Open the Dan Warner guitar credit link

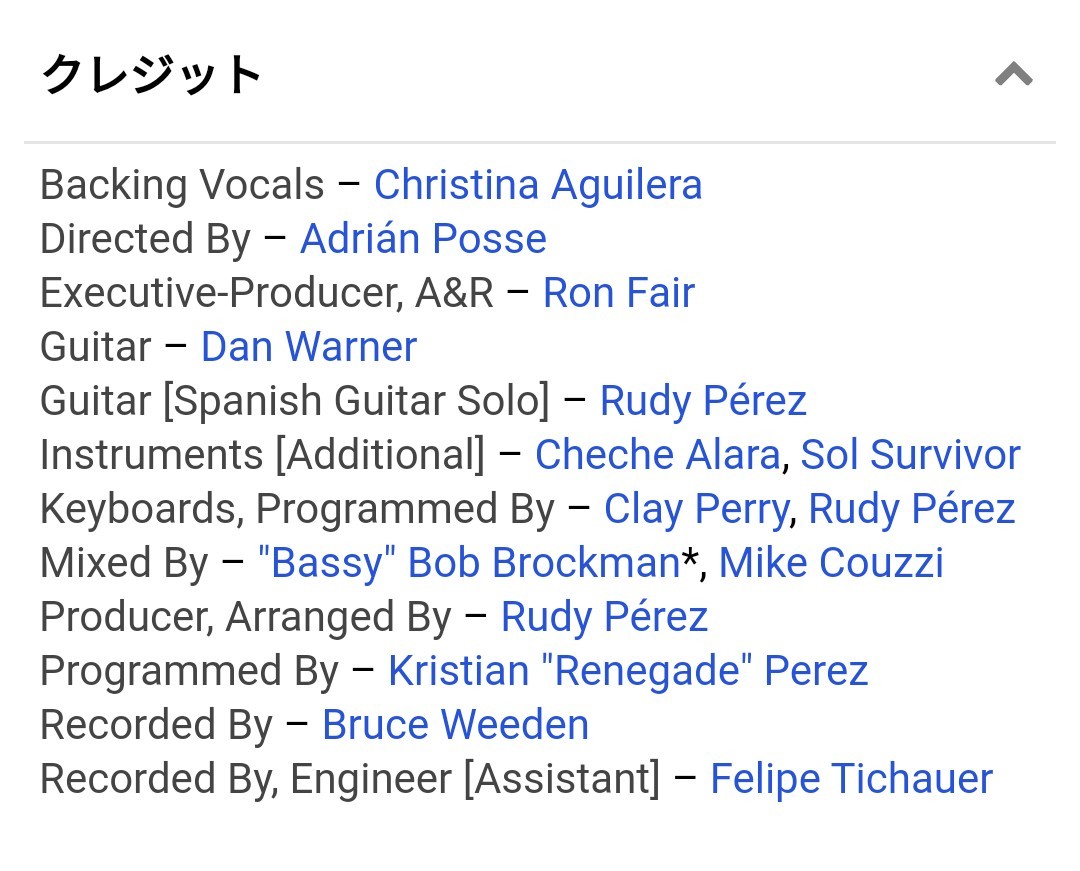309,346
